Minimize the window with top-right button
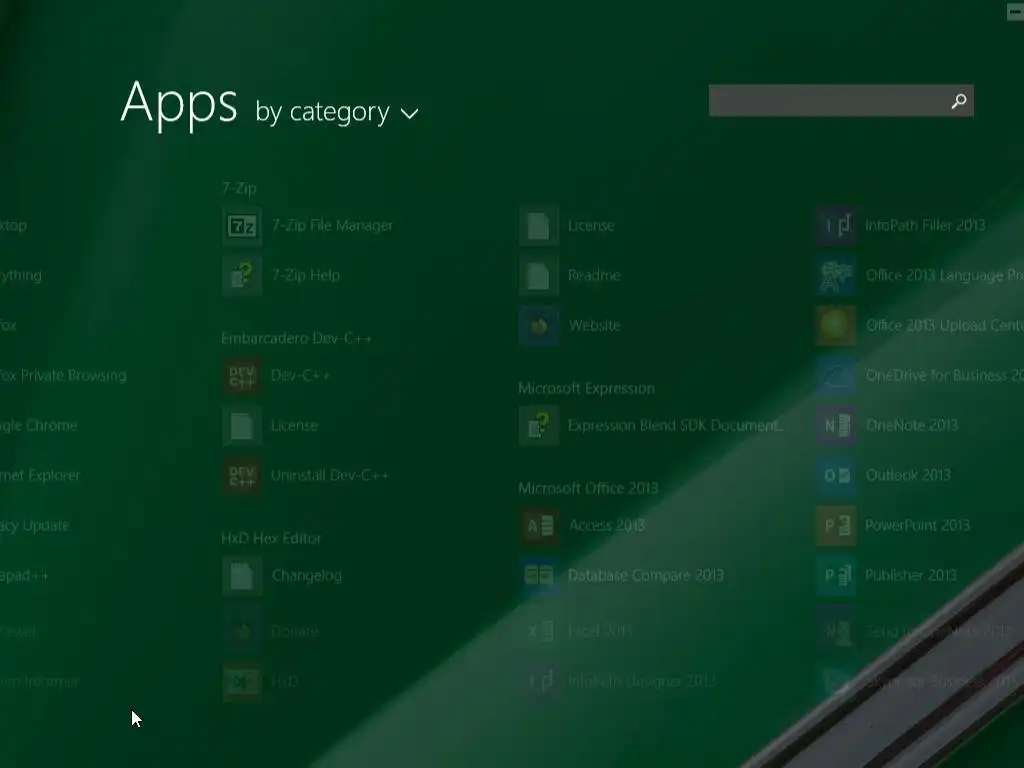This screenshot has width=1024, height=768. pos(1015,11)
